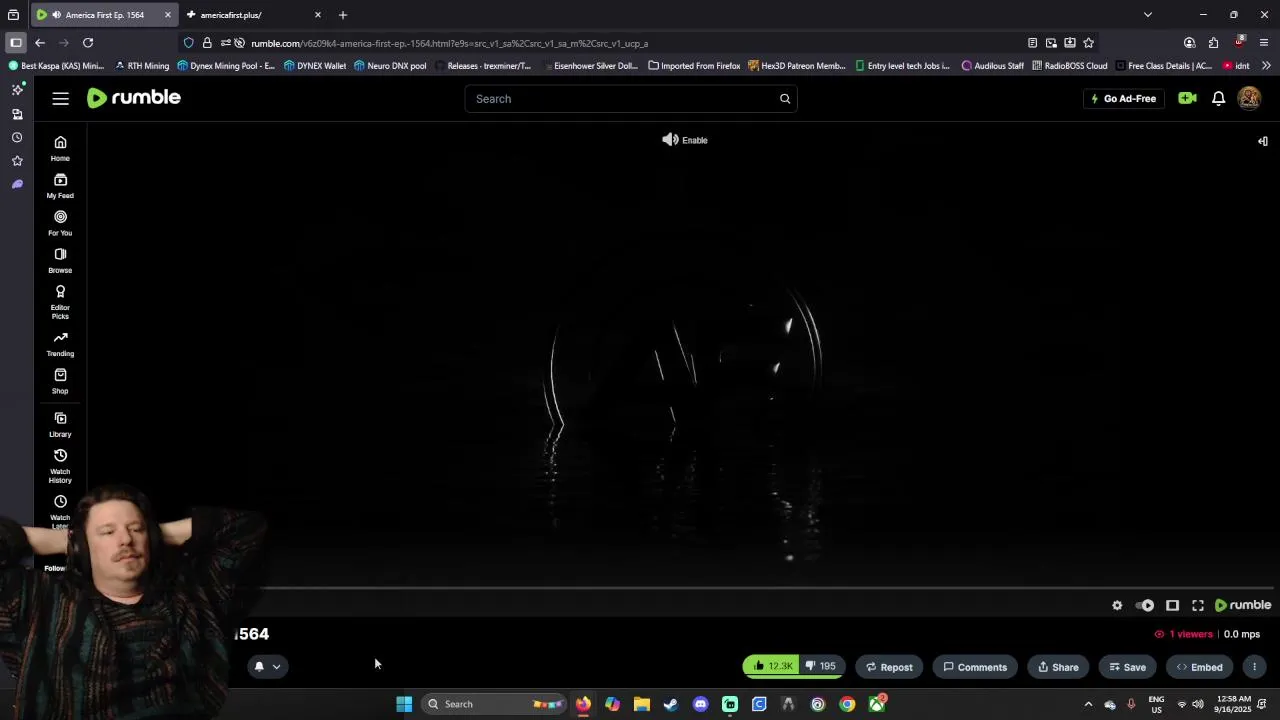The image size is (1280, 720).
Task: Open Windows Start menu
Action: click(404, 704)
